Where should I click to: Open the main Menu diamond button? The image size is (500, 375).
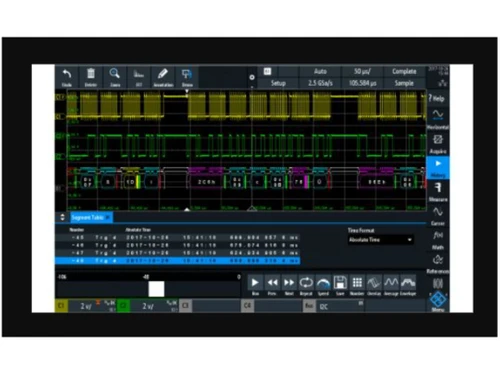(x=438, y=301)
